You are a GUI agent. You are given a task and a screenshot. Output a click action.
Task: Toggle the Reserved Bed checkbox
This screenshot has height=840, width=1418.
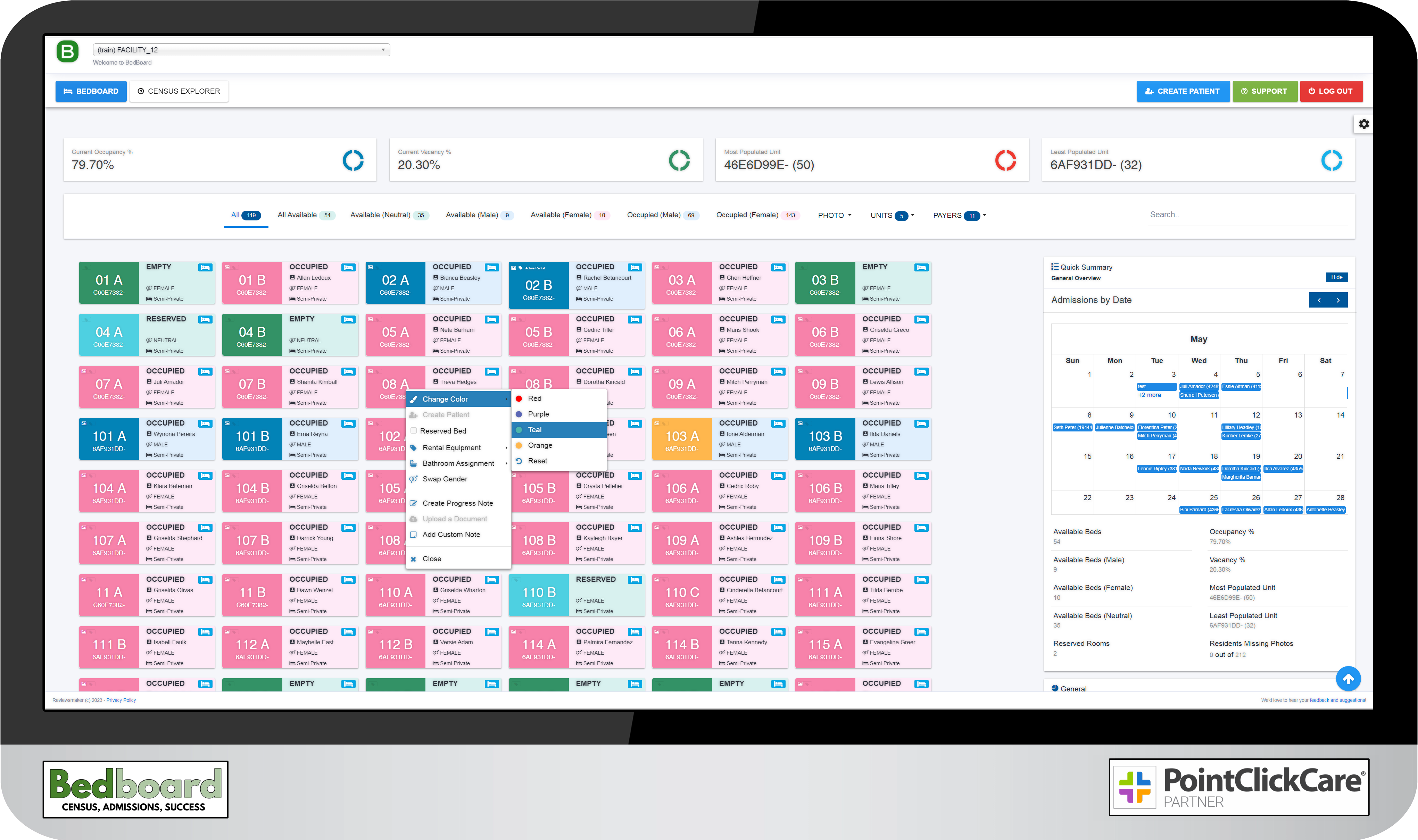coord(413,431)
